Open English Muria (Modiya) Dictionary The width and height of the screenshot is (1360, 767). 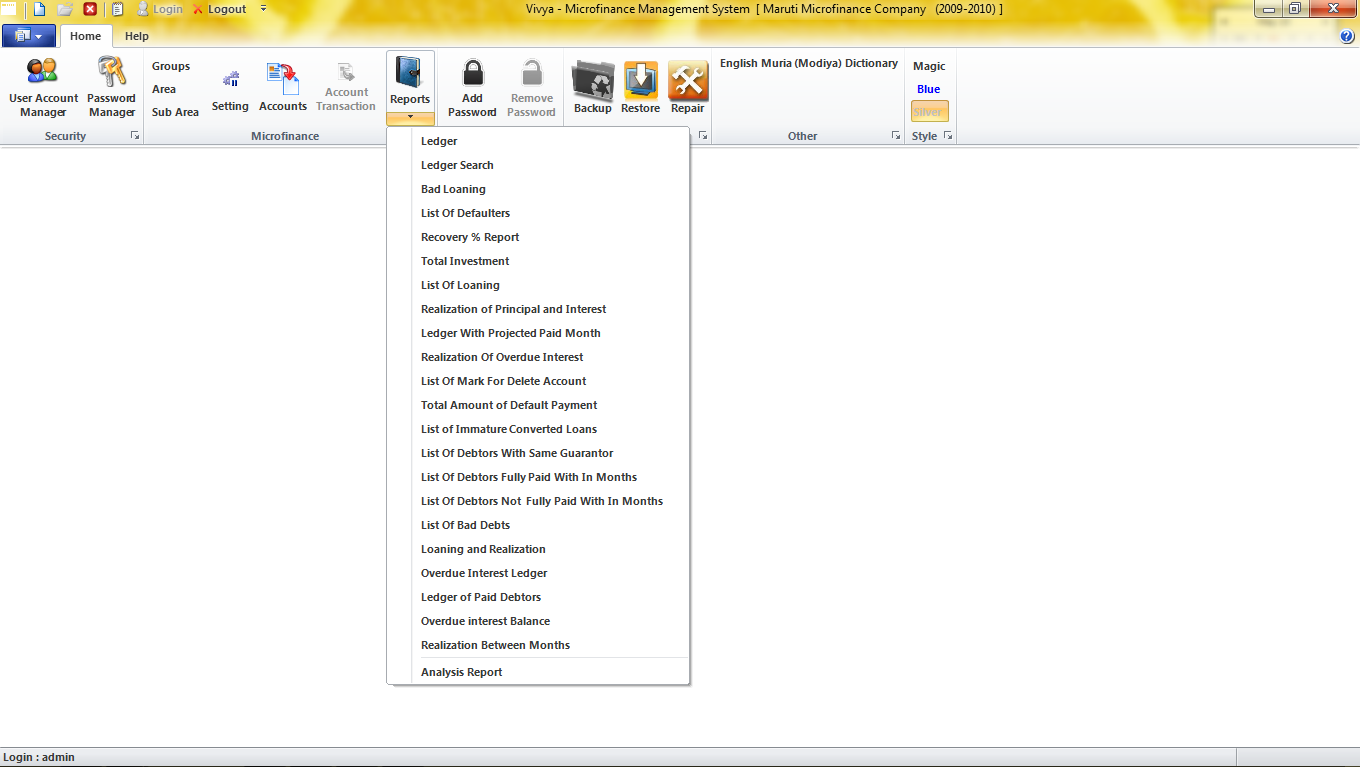[808, 63]
